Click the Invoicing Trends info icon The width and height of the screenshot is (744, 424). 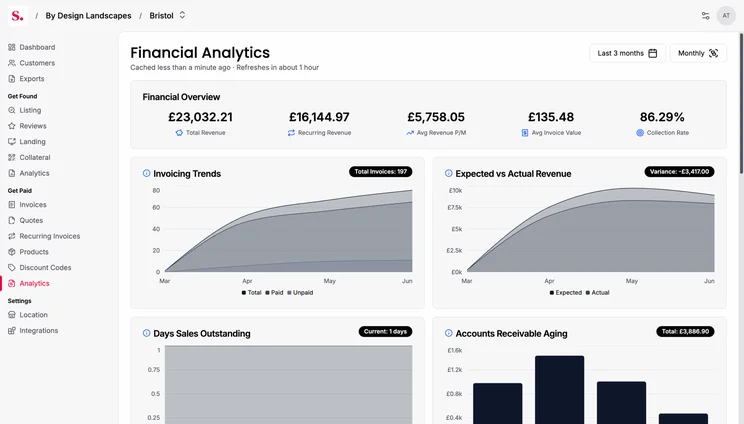147,174
